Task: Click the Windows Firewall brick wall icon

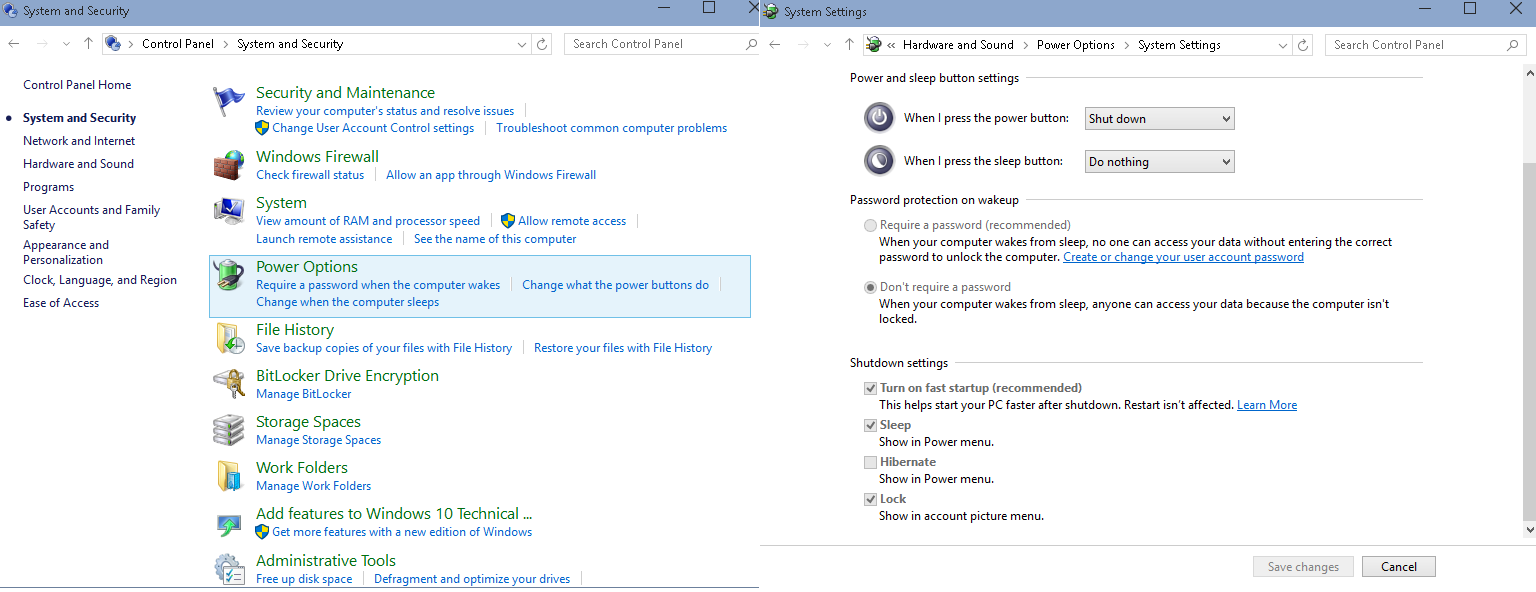Action: [x=229, y=165]
